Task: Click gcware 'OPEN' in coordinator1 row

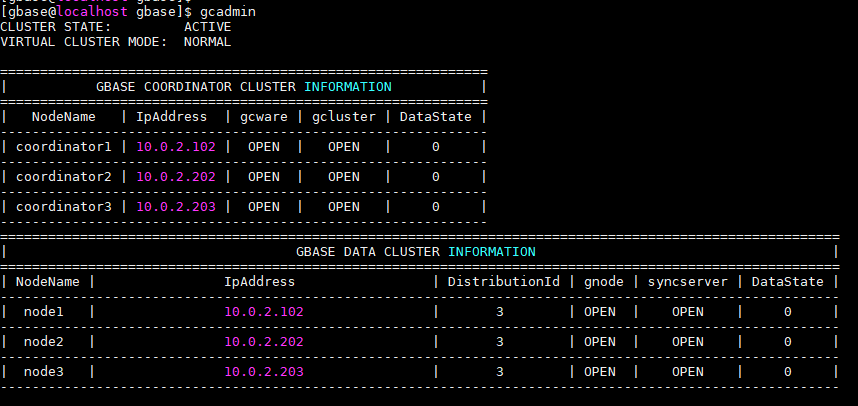Action: pos(264,147)
